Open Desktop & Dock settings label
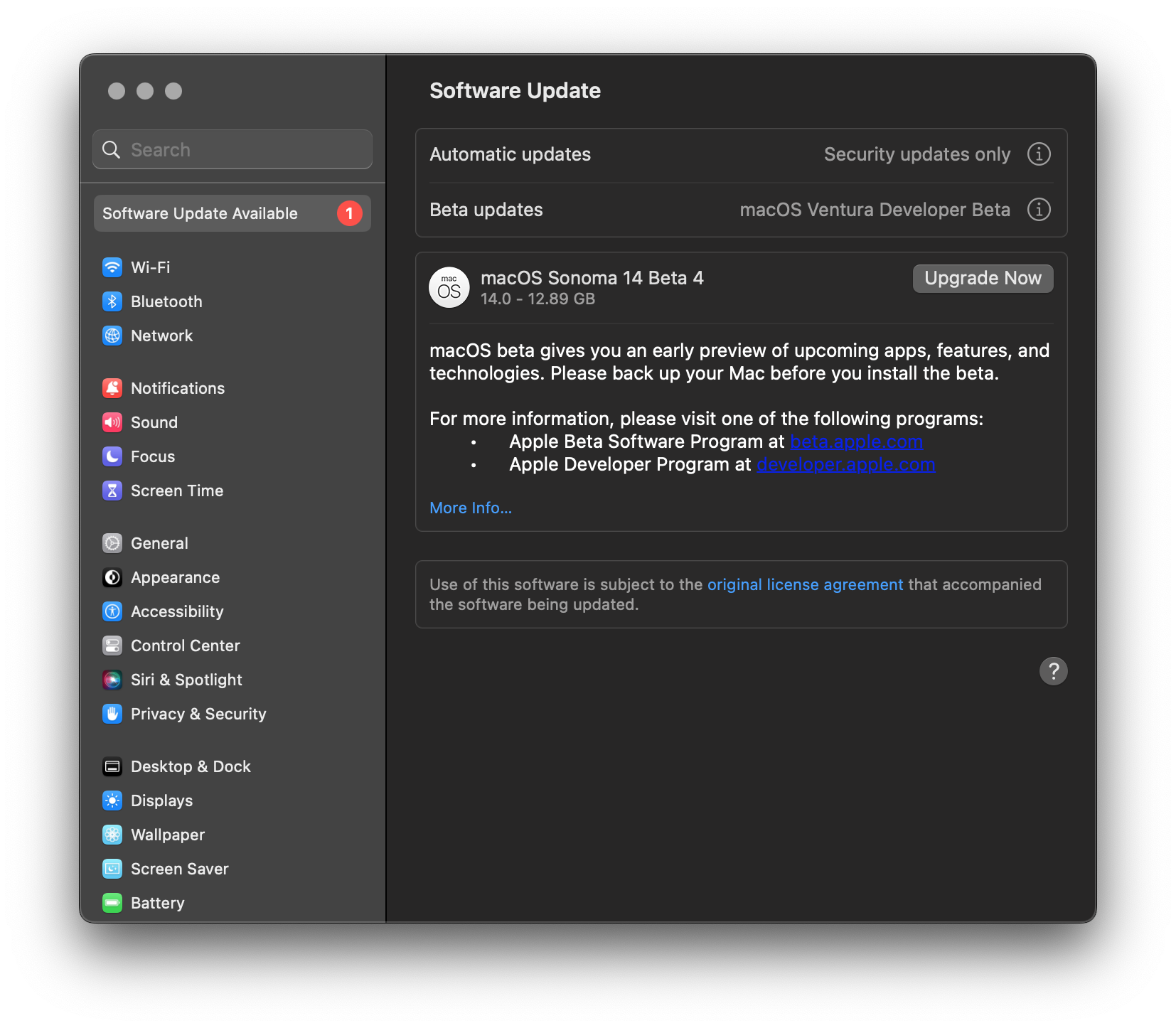The height and width of the screenshot is (1028, 1176). [x=191, y=766]
